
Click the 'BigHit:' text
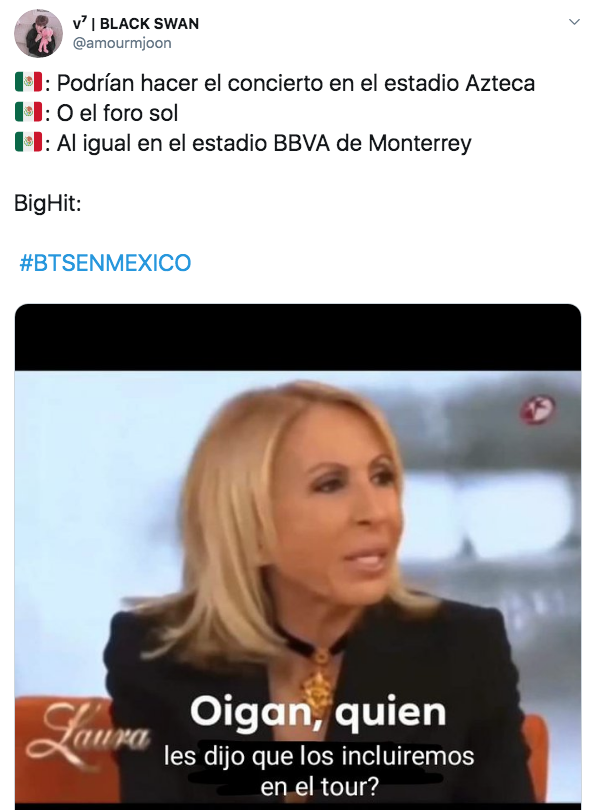[x=48, y=204]
